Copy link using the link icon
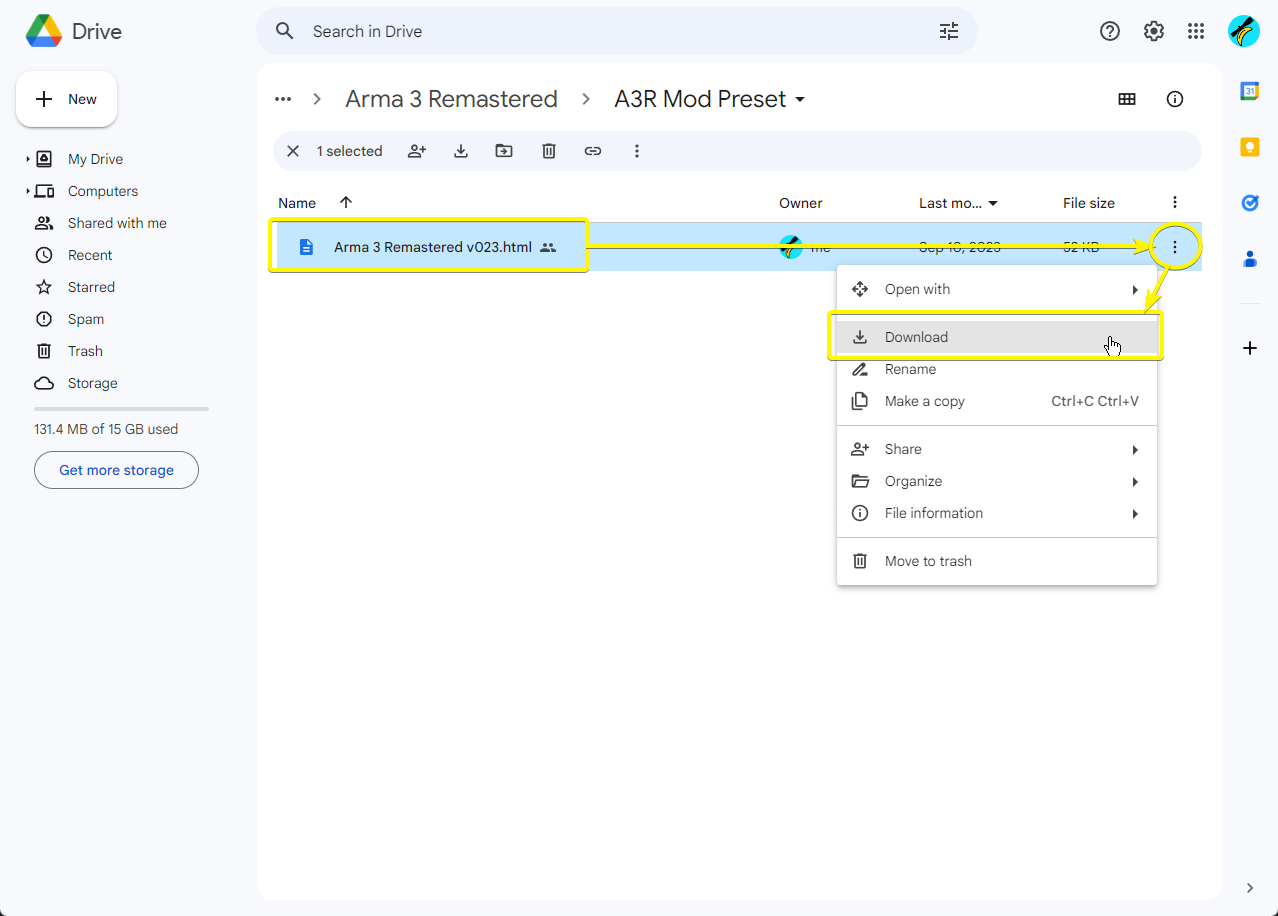Image resolution: width=1278 pixels, height=916 pixels. 593,151
